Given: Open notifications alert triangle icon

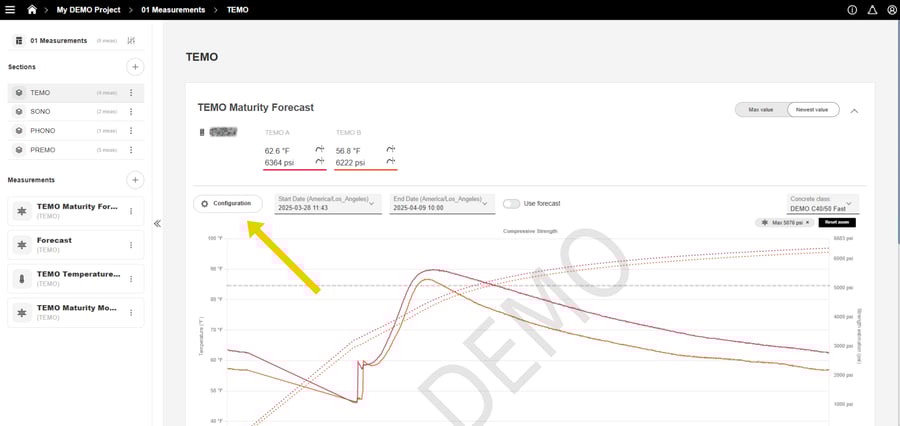Looking at the screenshot, I should (x=872, y=10).
